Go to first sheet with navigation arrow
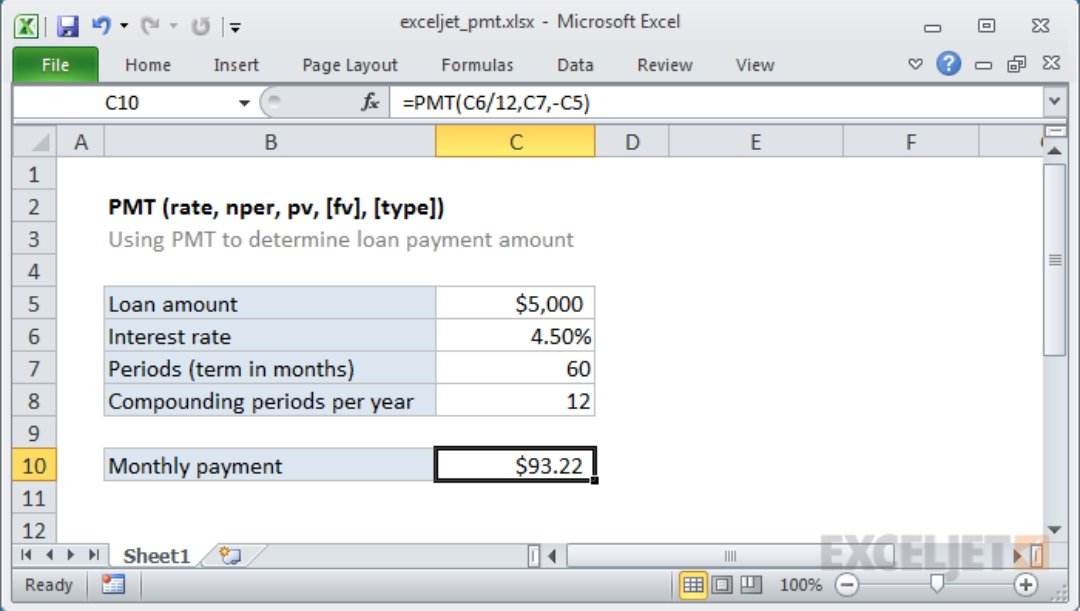 pos(26,555)
